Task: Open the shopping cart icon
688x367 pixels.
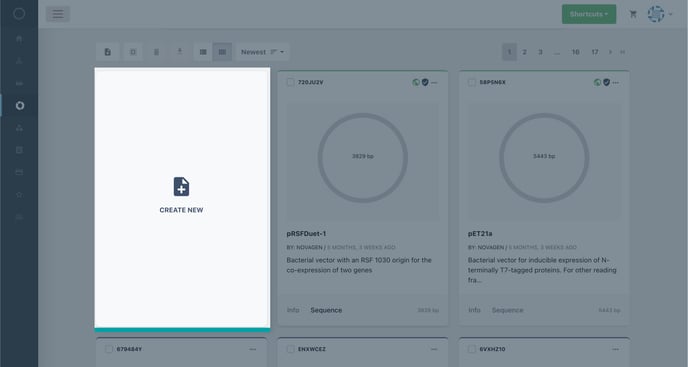Action: coord(633,14)
